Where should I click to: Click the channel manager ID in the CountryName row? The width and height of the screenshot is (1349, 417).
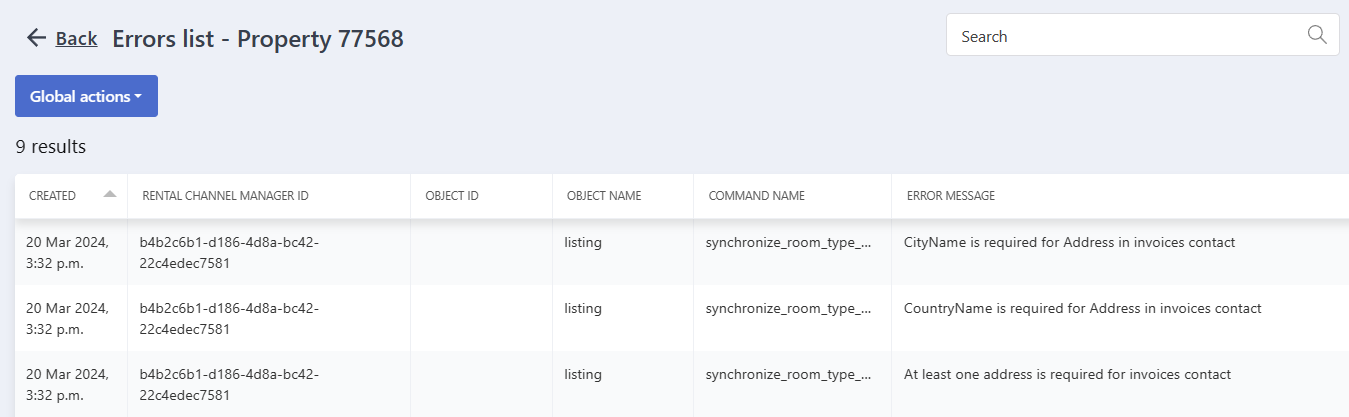point(229,318)
